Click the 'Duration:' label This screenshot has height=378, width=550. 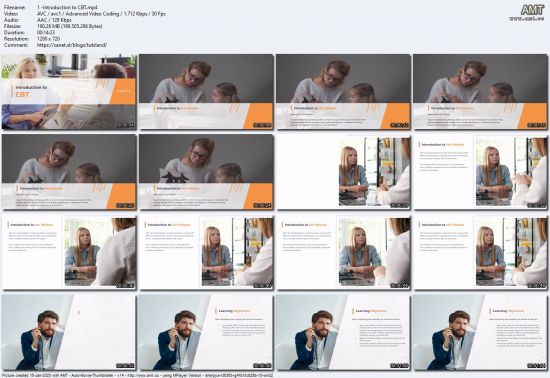14,33
